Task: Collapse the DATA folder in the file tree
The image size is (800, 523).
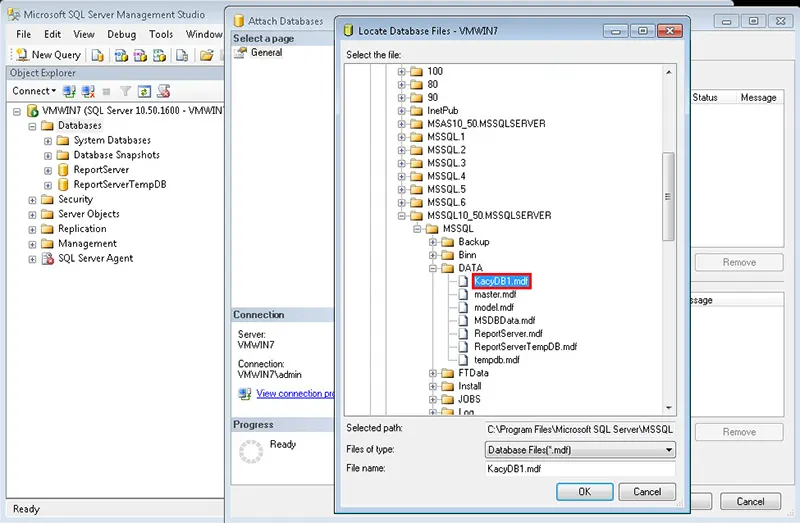Action: 433,268
